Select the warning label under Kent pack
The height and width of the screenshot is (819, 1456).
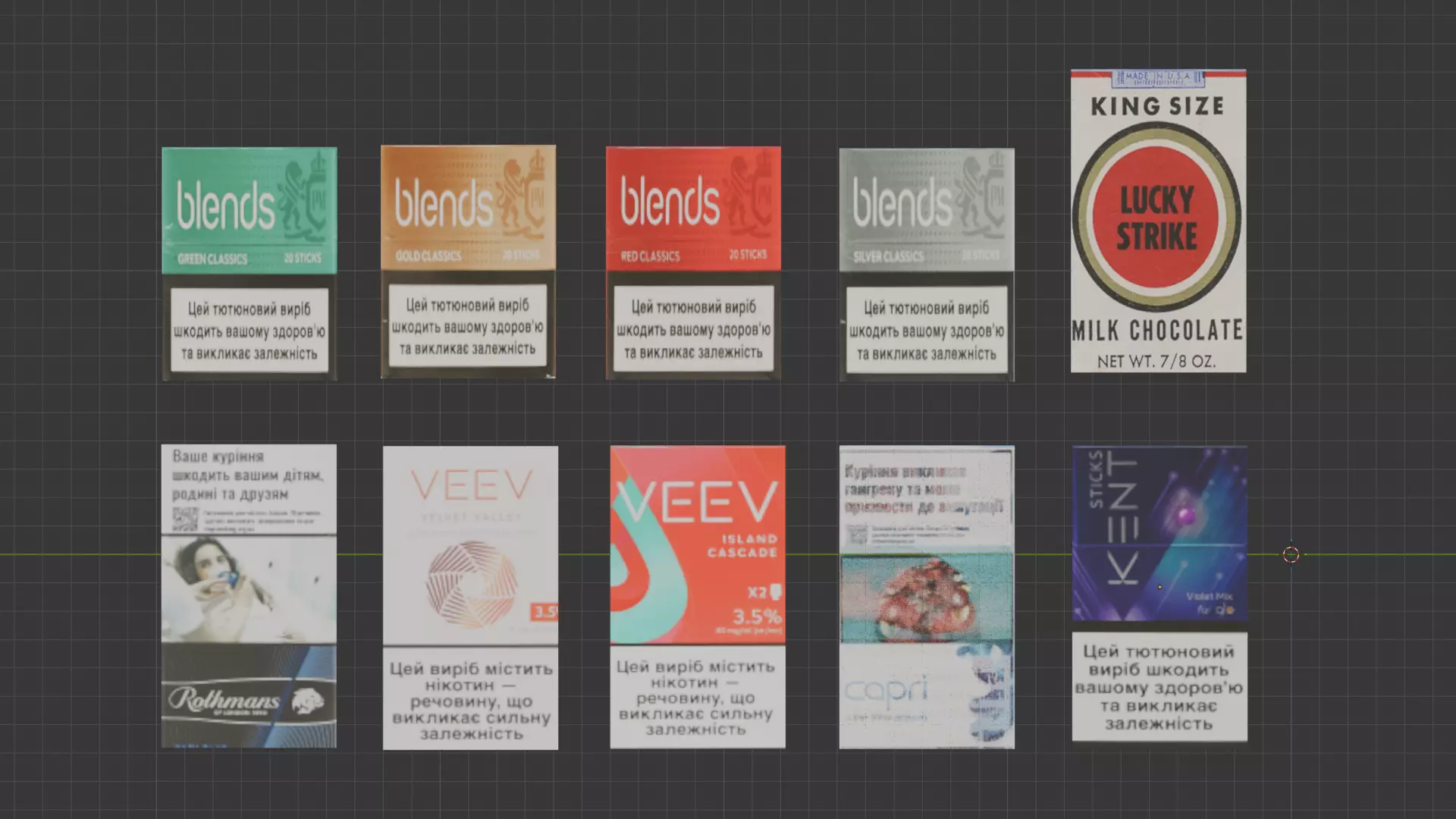point(1159,687)
